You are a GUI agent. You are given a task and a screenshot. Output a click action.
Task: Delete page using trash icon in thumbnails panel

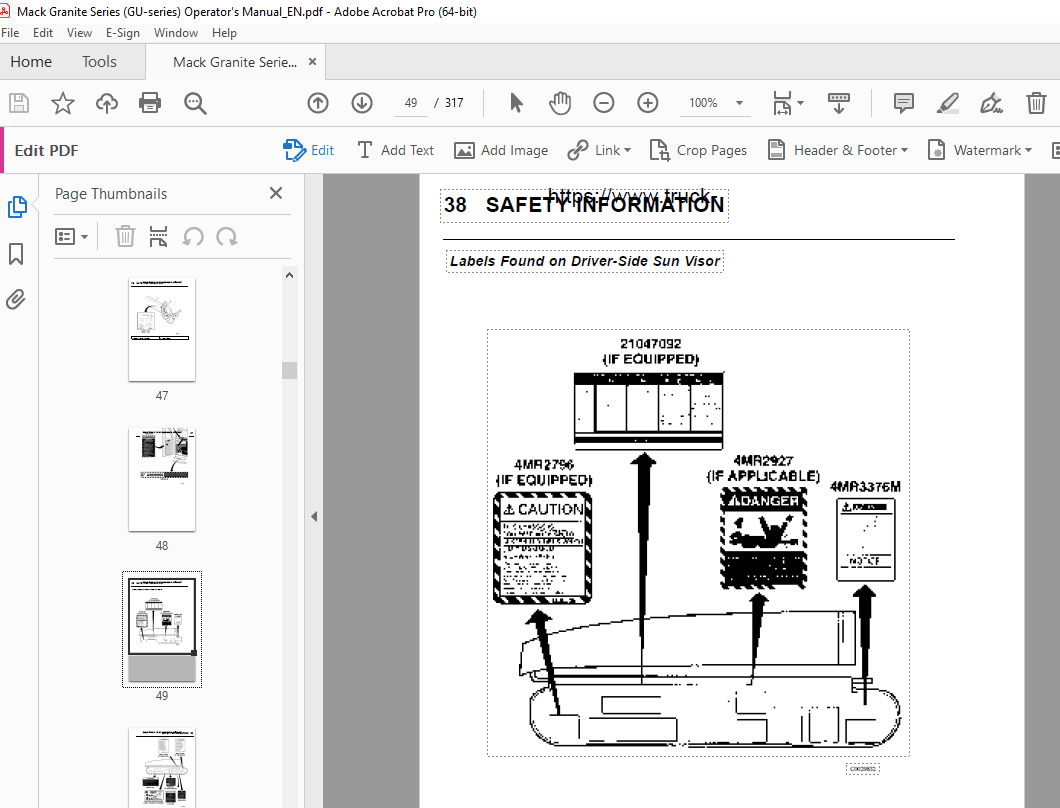click(x=124, y=236)
